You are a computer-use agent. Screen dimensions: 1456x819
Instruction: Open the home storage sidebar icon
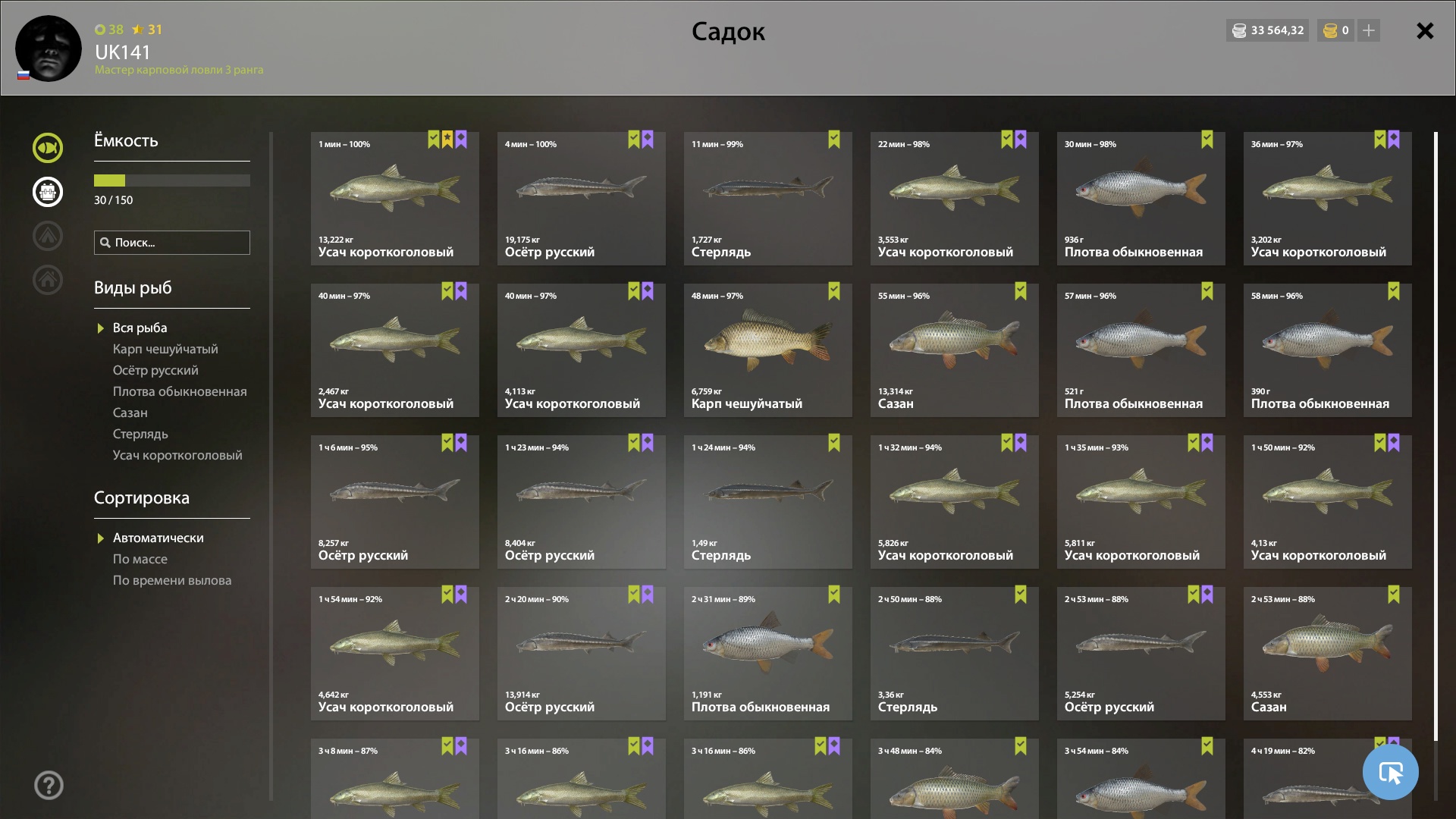48,280
